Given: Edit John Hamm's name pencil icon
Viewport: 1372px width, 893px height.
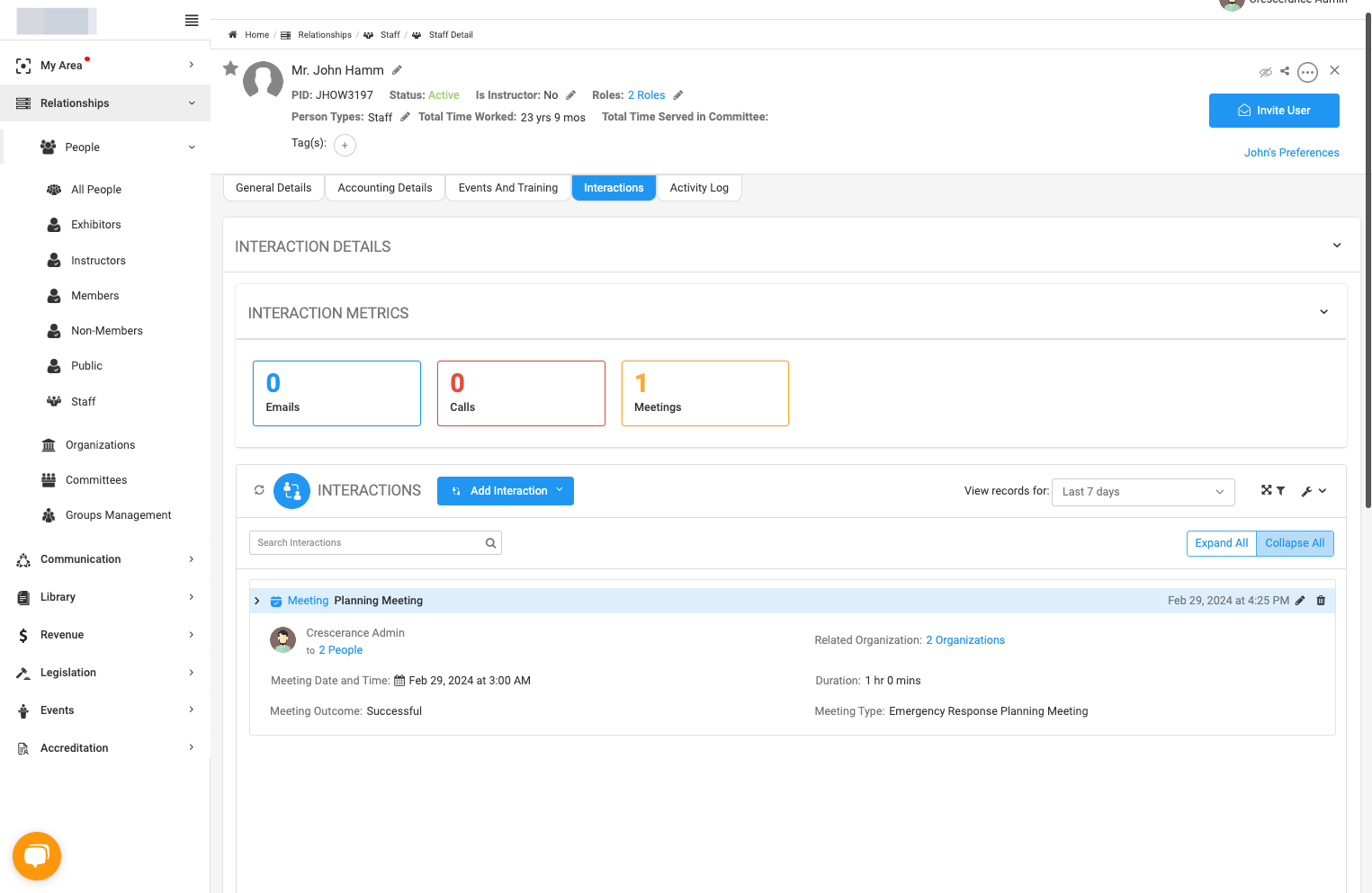Looking at the screenshot, I should pyautogui.click(x=397, y=70).
